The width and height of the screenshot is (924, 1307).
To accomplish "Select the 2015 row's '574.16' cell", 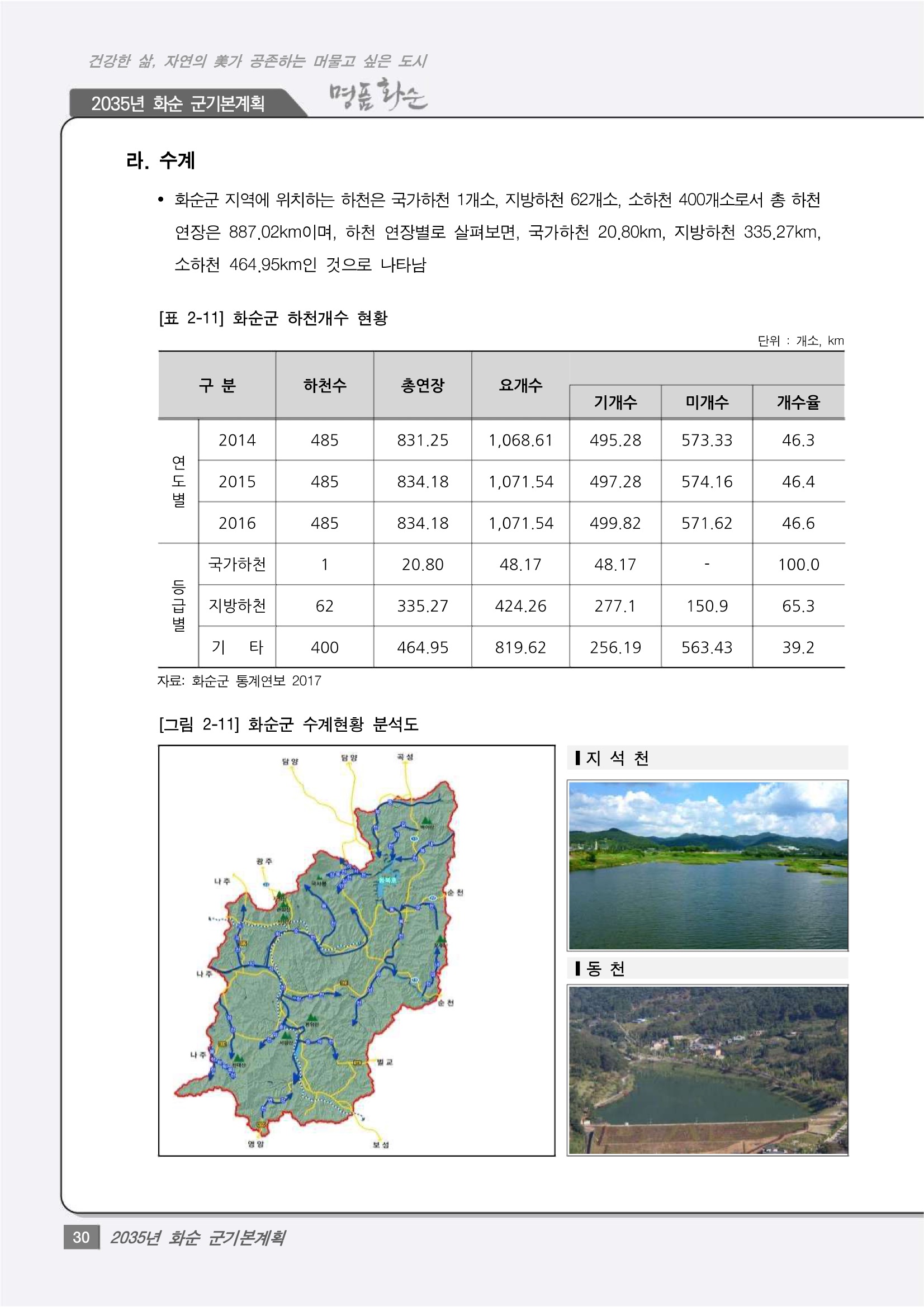I will [x=707, y=481].
